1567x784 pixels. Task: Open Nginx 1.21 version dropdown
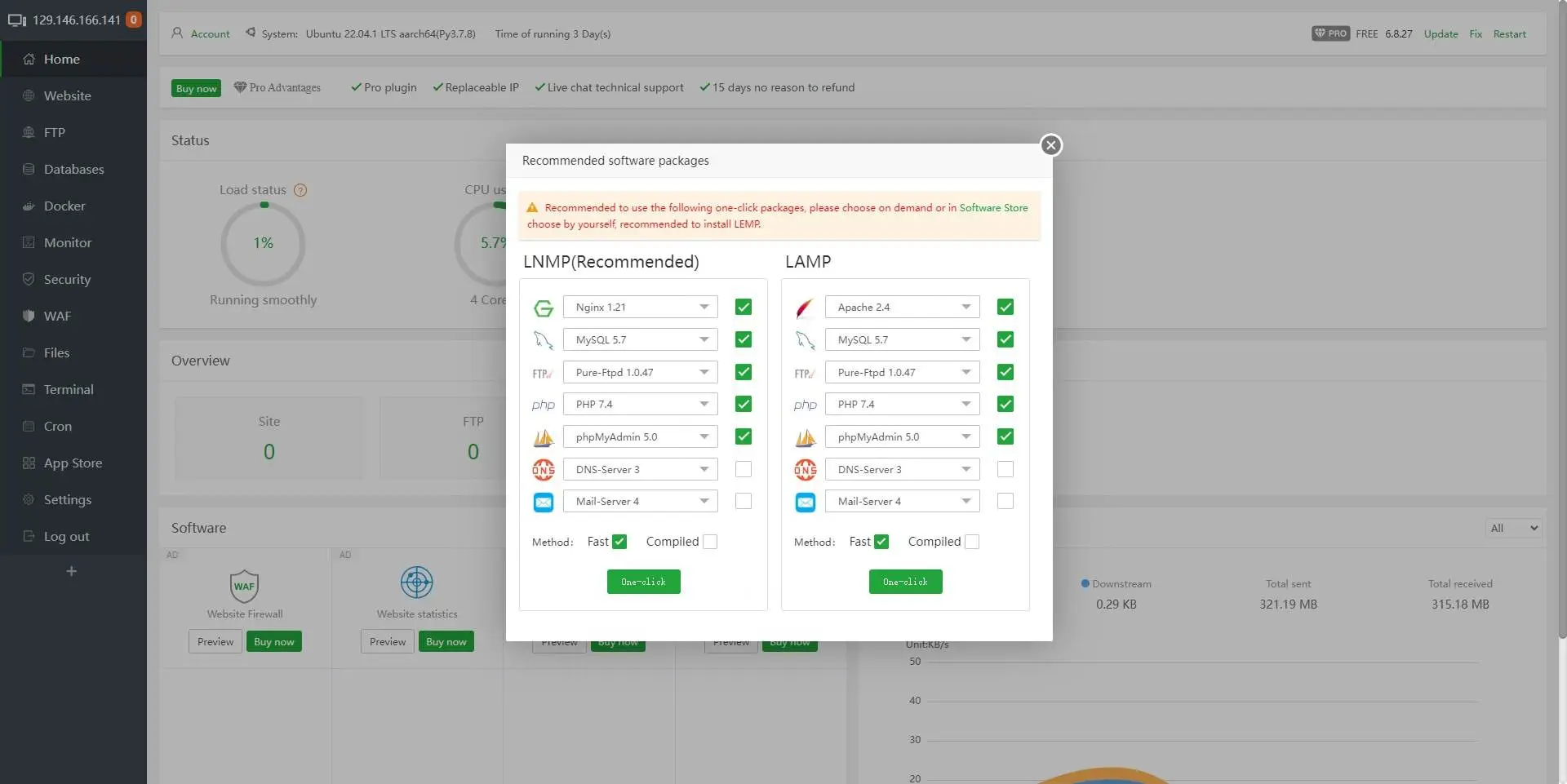(641, 308)
